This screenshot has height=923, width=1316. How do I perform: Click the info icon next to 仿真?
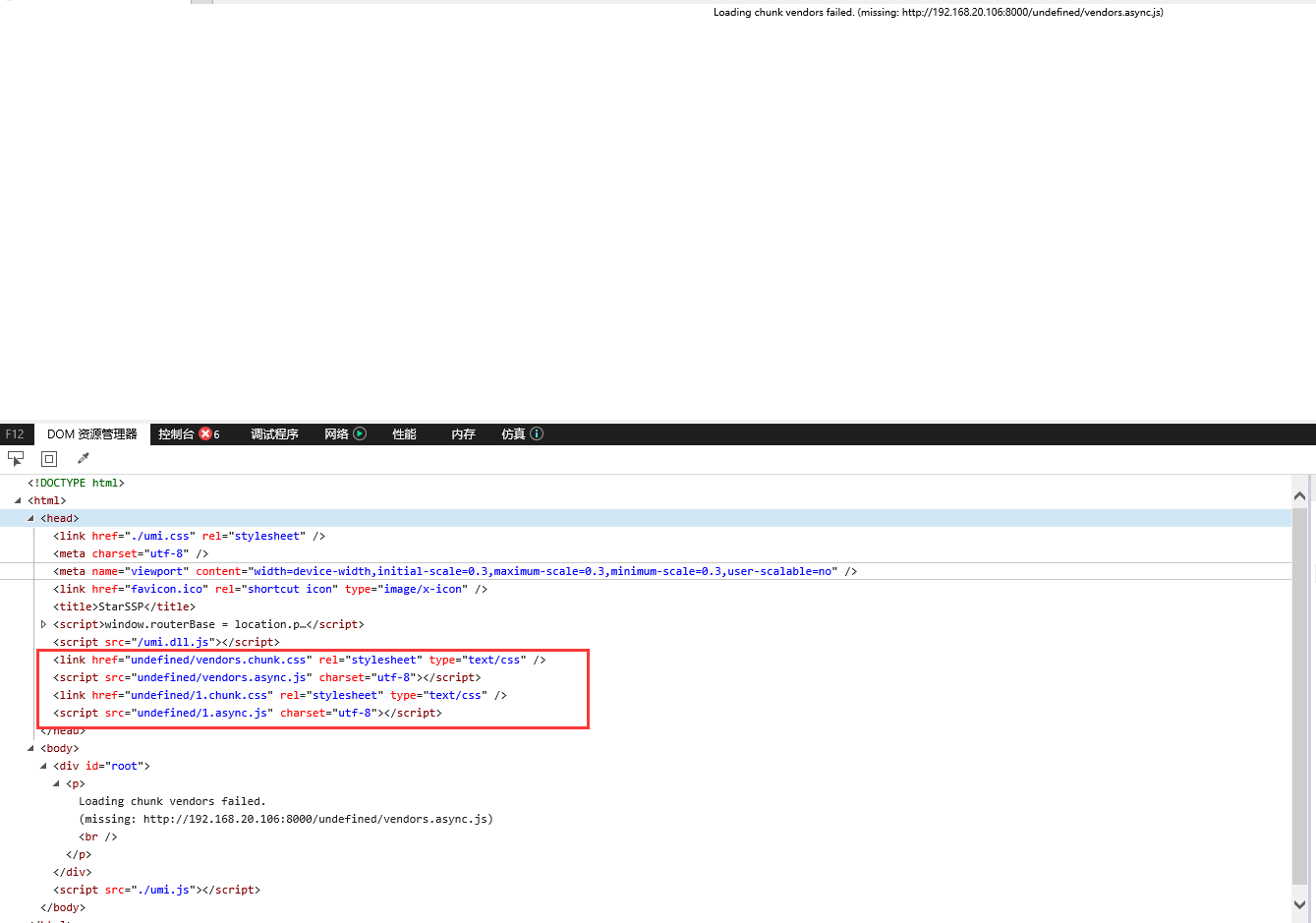pos(536,433)
